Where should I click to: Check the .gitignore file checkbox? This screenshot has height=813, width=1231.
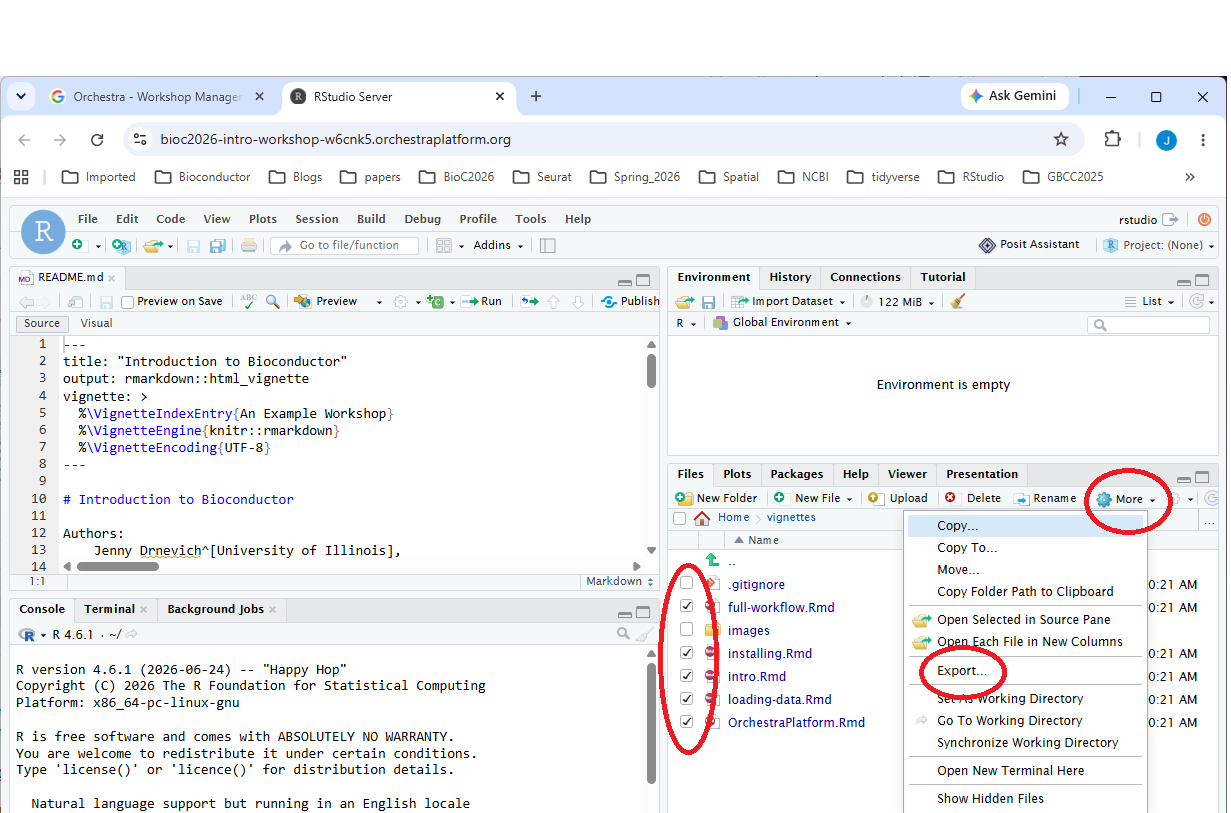[x=686, y=583]
